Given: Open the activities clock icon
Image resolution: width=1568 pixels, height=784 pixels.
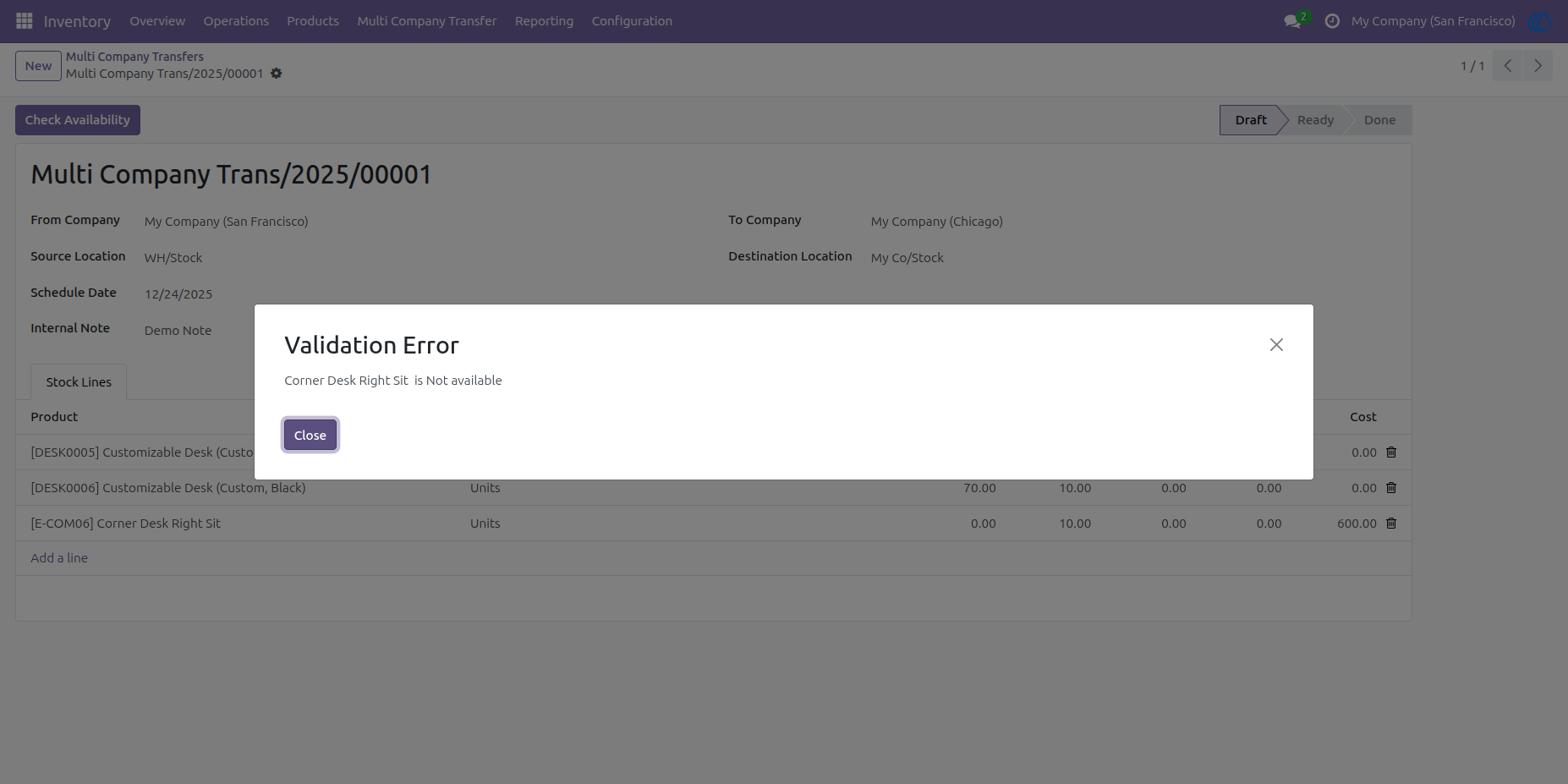Looking at the screenshot, I should point(1332,21).
